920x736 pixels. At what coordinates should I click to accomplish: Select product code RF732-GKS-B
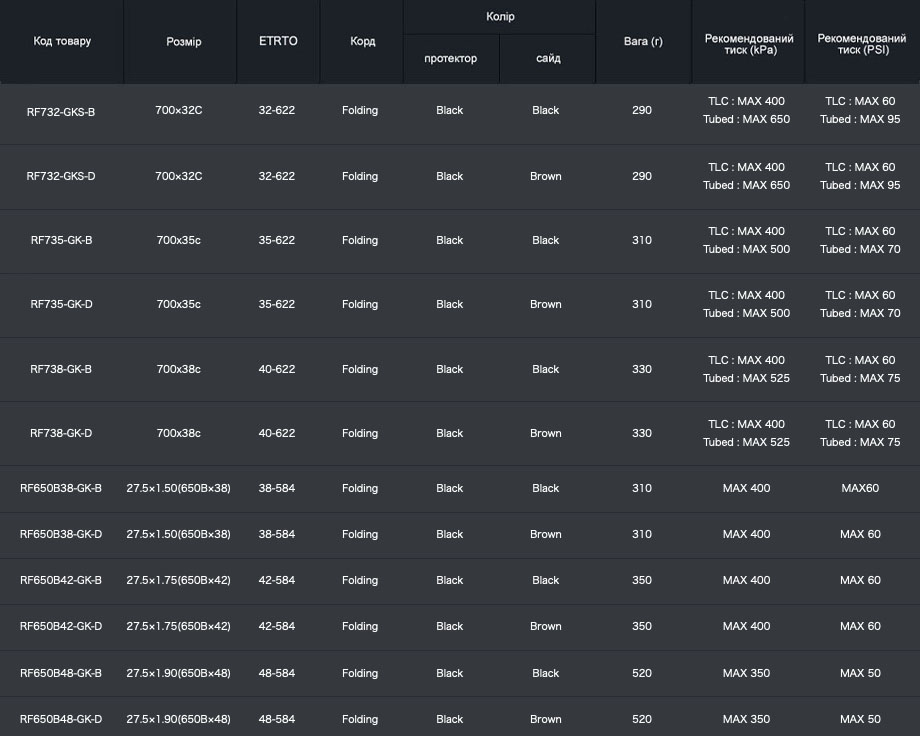[61, 111]
